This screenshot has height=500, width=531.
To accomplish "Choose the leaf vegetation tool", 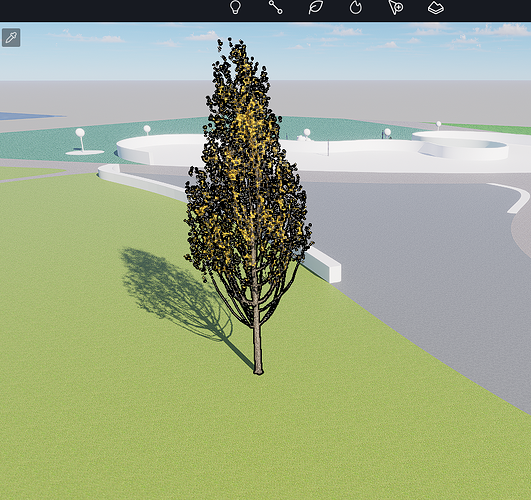I will 316,7.
